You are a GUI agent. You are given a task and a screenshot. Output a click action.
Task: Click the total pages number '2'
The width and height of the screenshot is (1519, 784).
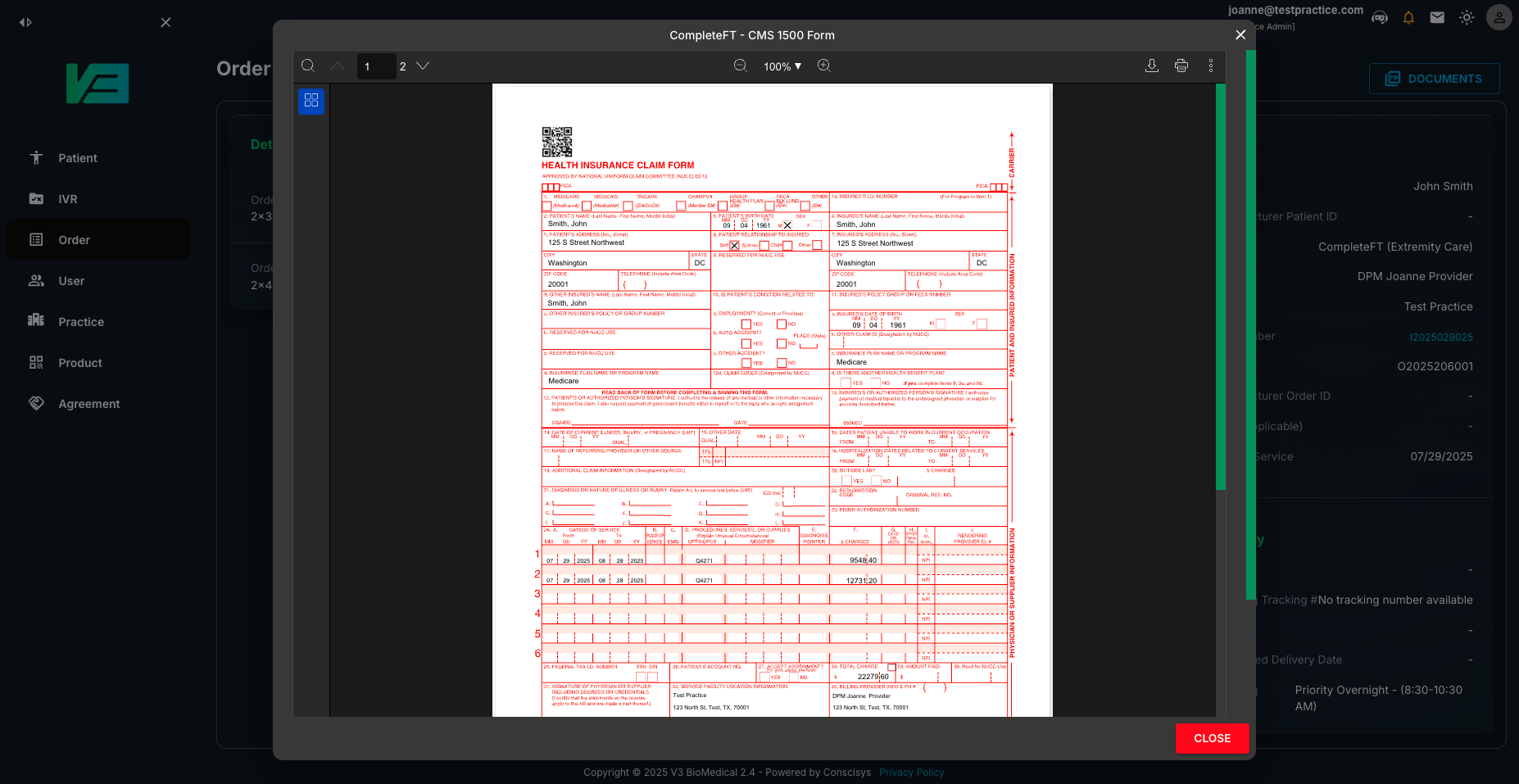(403, 66)
